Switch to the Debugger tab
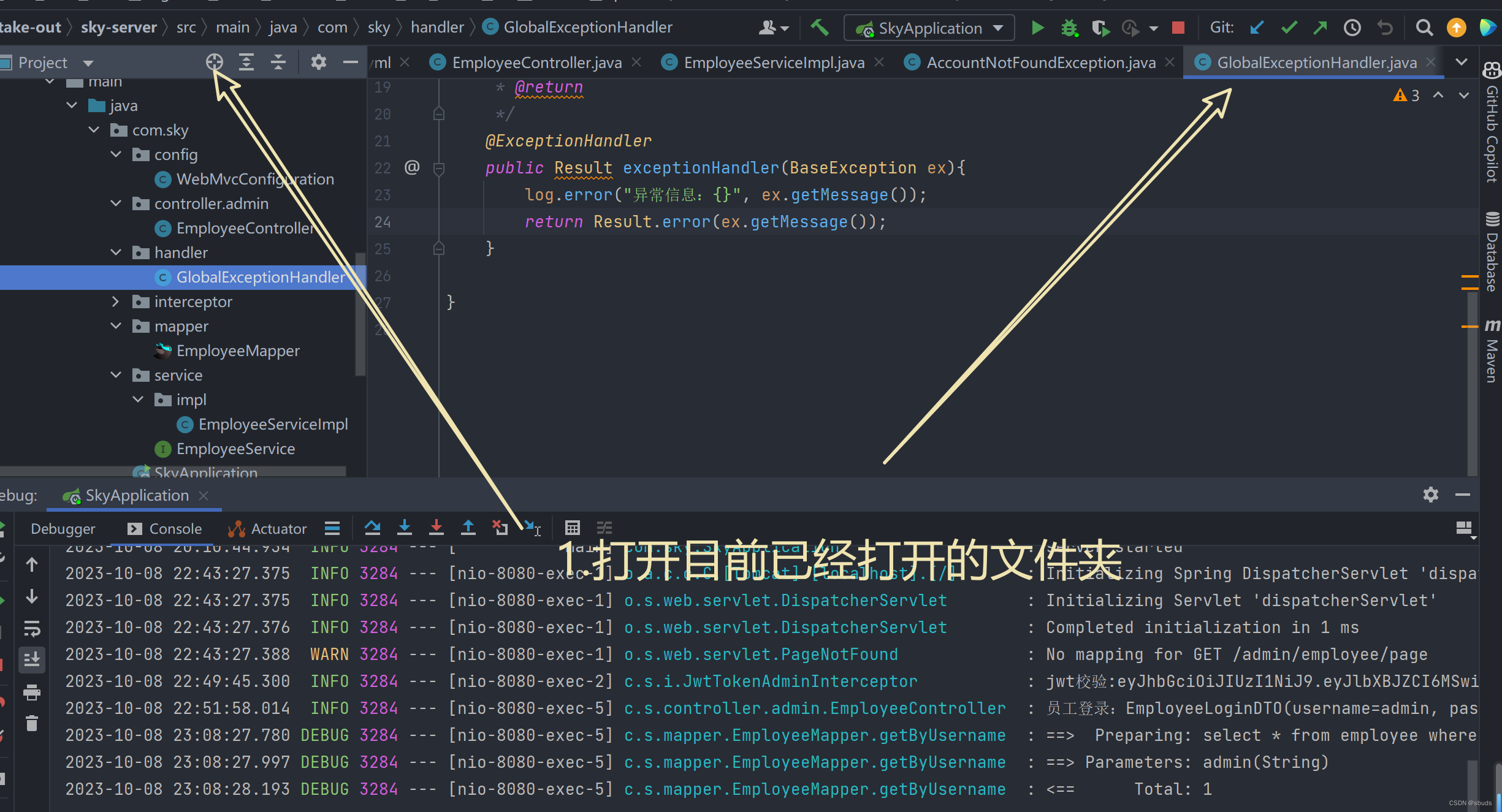 tap(63, 529)
